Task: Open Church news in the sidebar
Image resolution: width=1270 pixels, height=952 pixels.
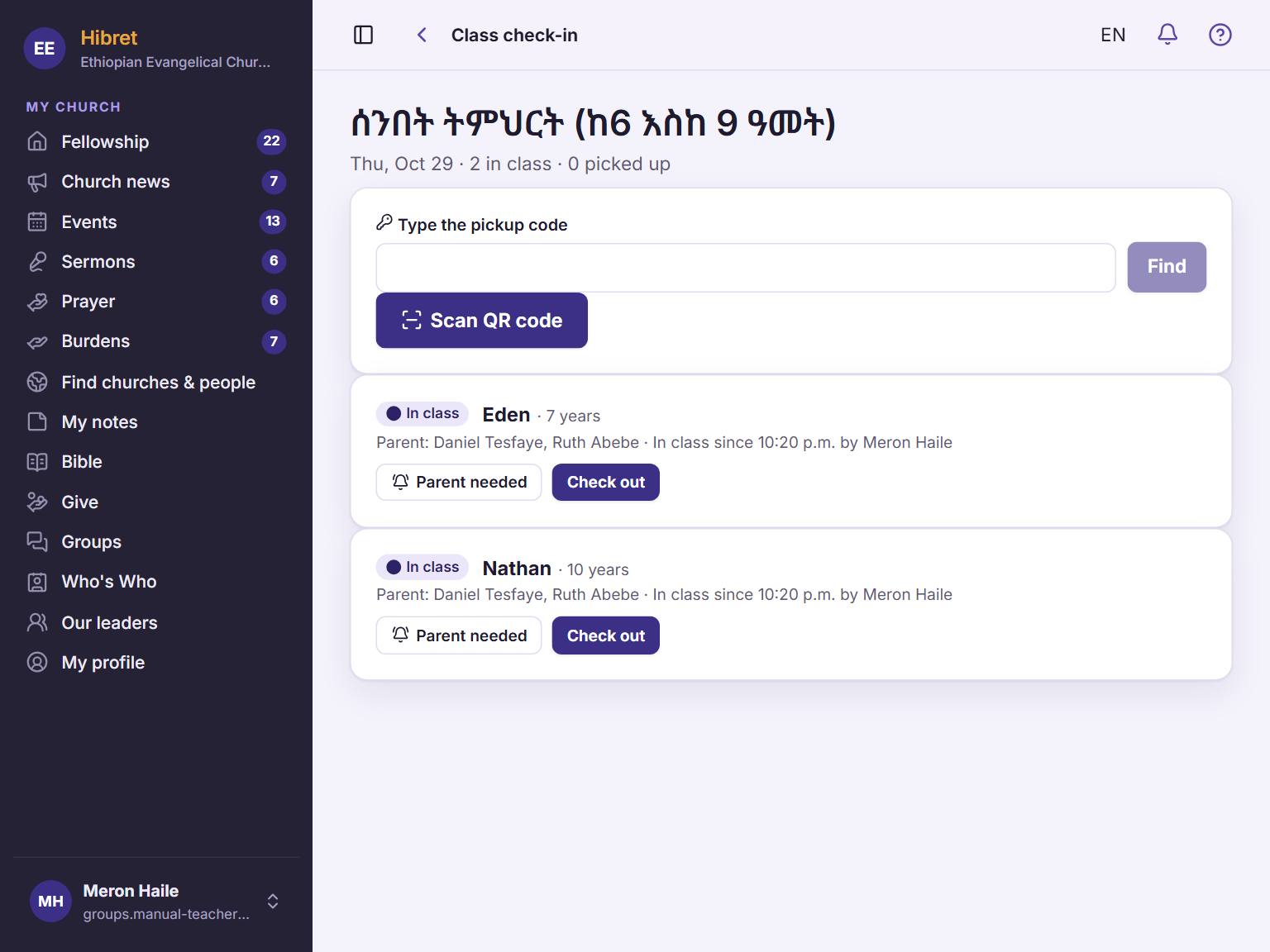Action: (156, 182)
